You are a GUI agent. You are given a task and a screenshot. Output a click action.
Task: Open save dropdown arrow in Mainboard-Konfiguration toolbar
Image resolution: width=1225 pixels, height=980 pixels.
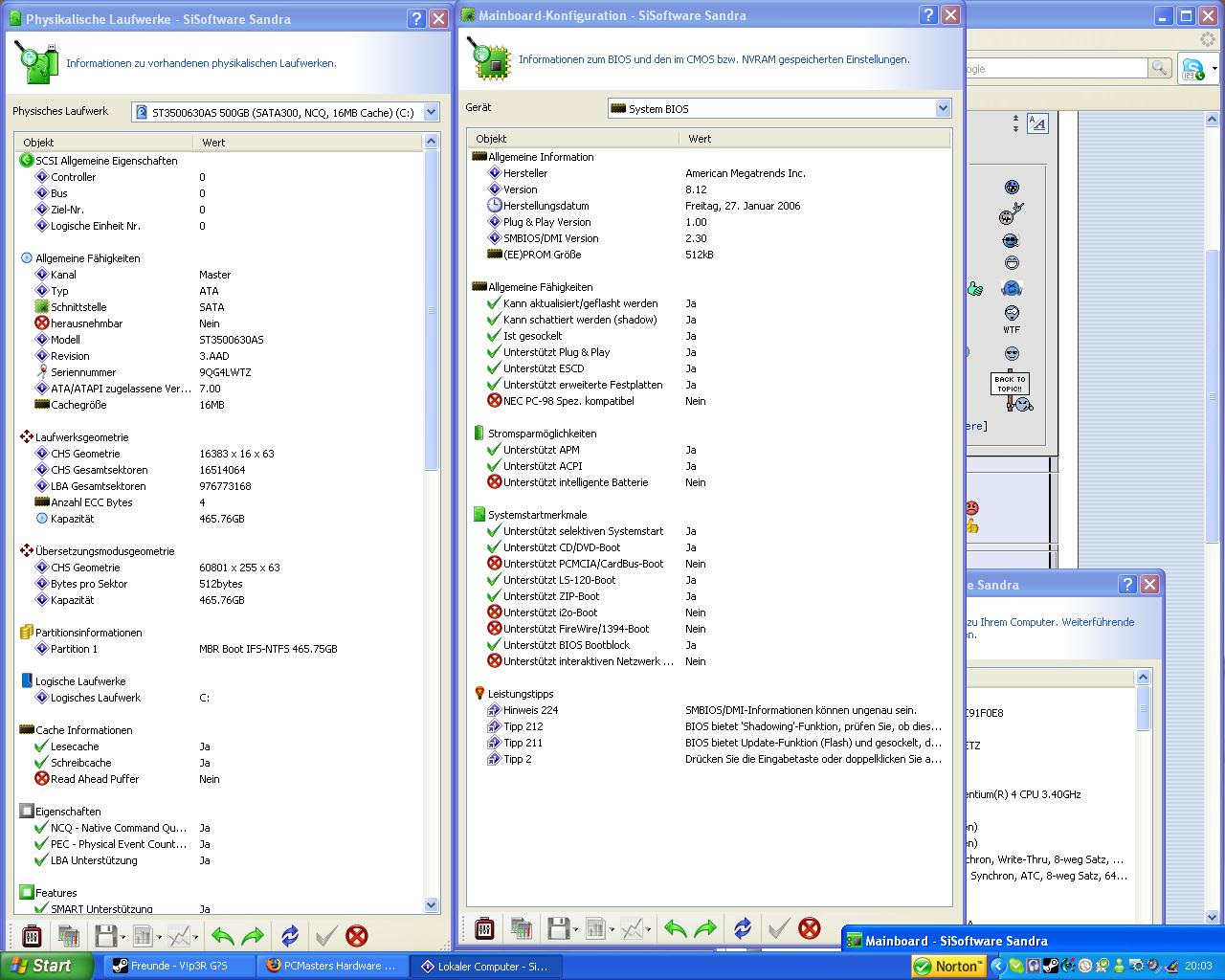[575, 929]
